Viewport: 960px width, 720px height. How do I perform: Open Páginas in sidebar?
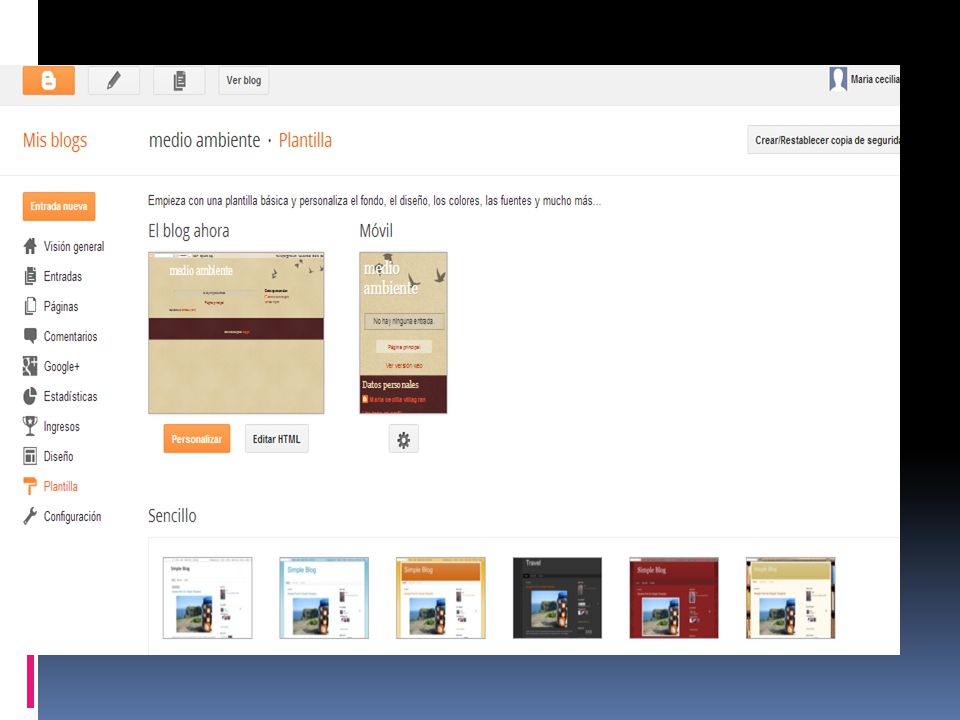(61, 307)
